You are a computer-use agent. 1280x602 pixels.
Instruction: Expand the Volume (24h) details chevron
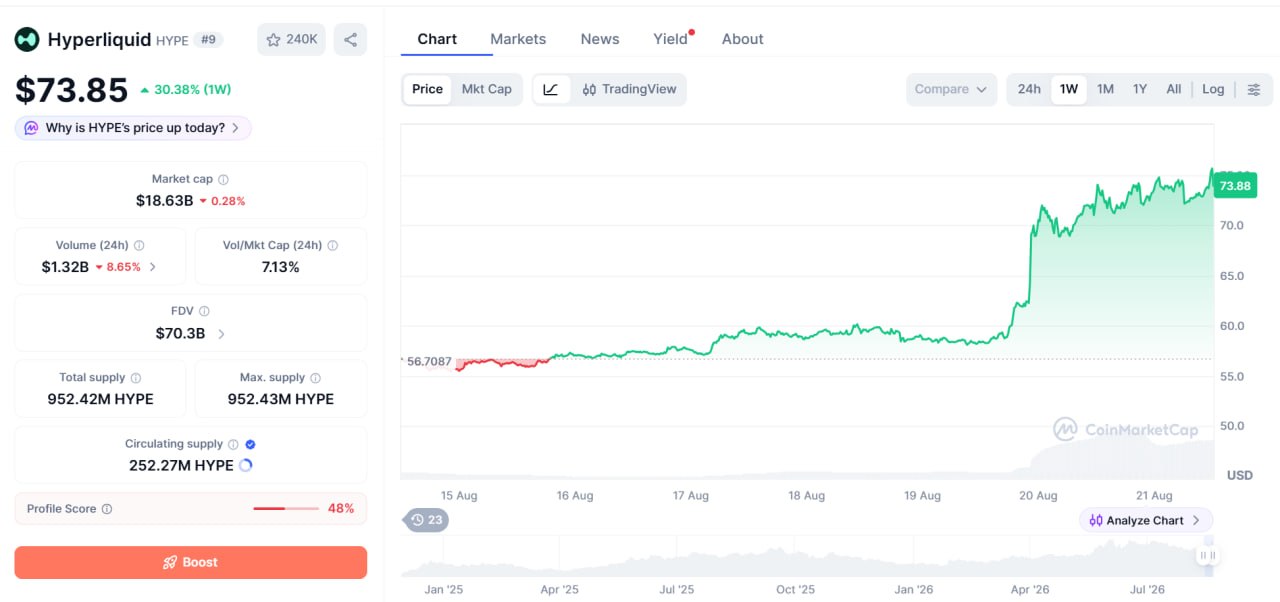153,267
